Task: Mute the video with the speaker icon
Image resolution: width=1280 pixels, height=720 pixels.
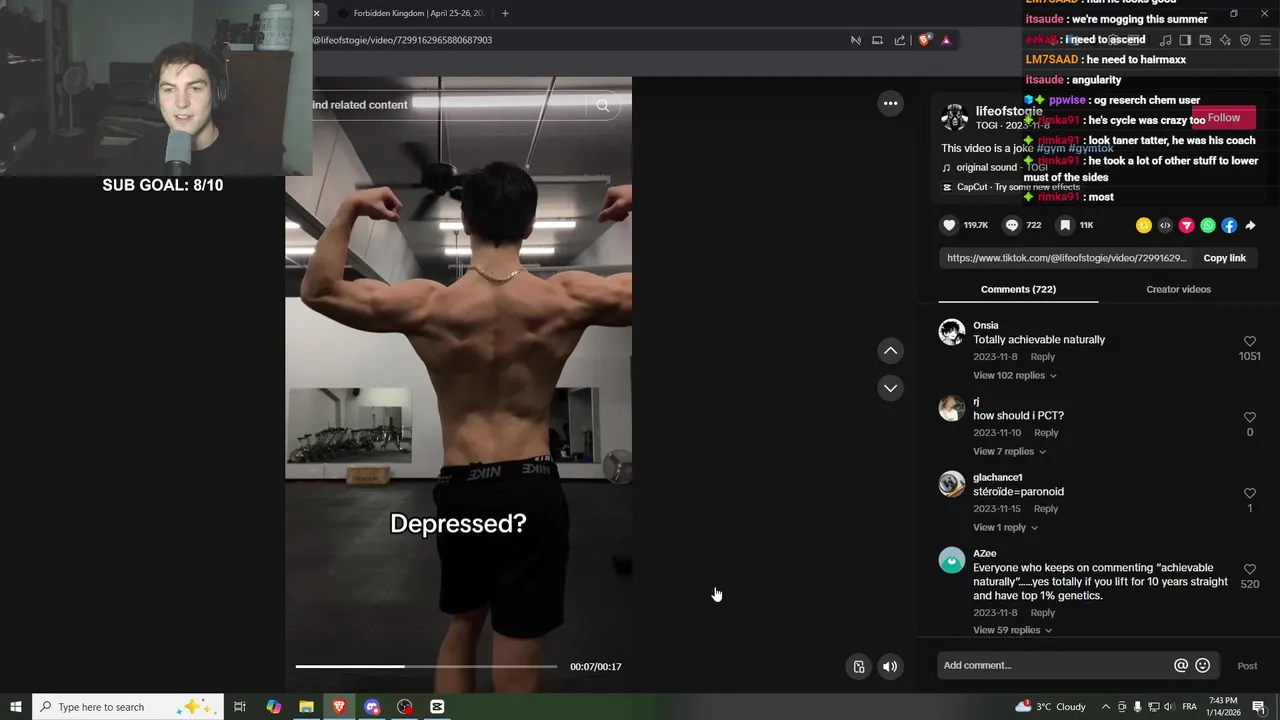Action: tap(890, 667)
